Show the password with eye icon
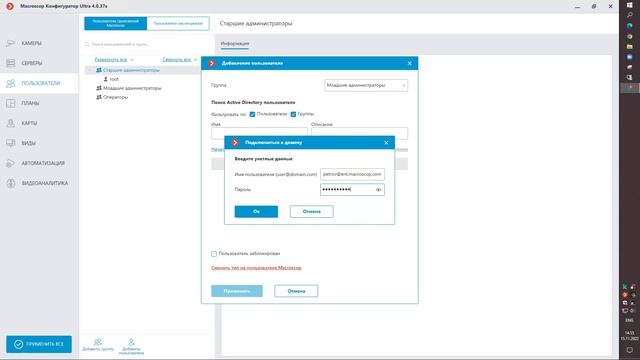This screenshot has height=360, width=640. (x=378, y=190)
